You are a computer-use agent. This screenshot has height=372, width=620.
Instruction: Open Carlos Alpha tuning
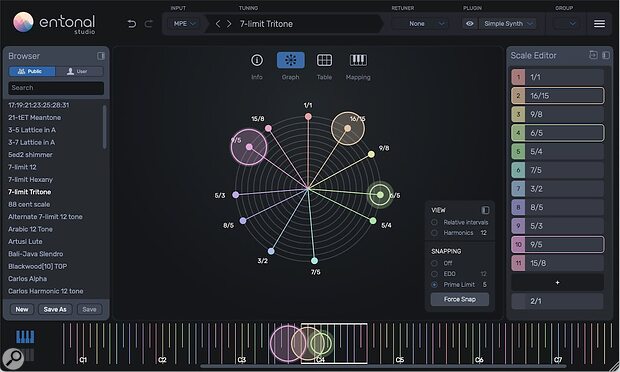[28, 279]
